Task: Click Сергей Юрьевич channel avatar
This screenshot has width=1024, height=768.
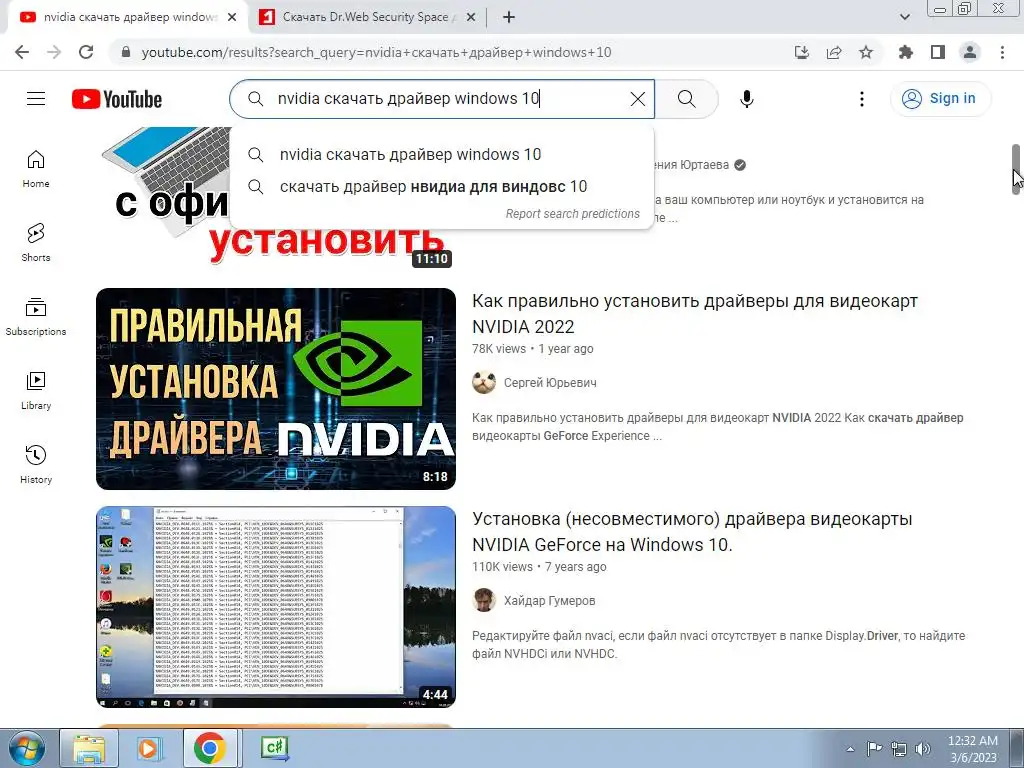Action: coord(484,383)
